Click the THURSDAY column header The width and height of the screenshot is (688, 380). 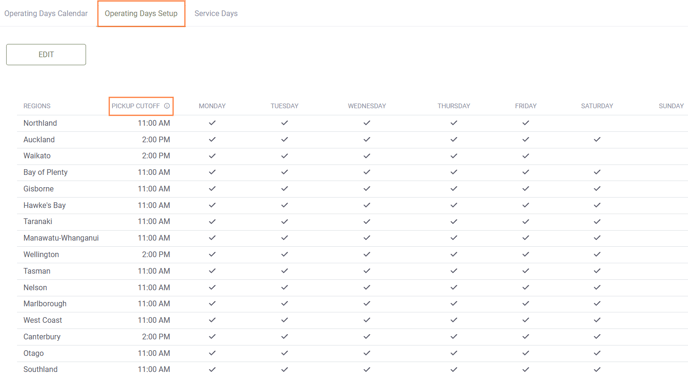coord(454,106)
